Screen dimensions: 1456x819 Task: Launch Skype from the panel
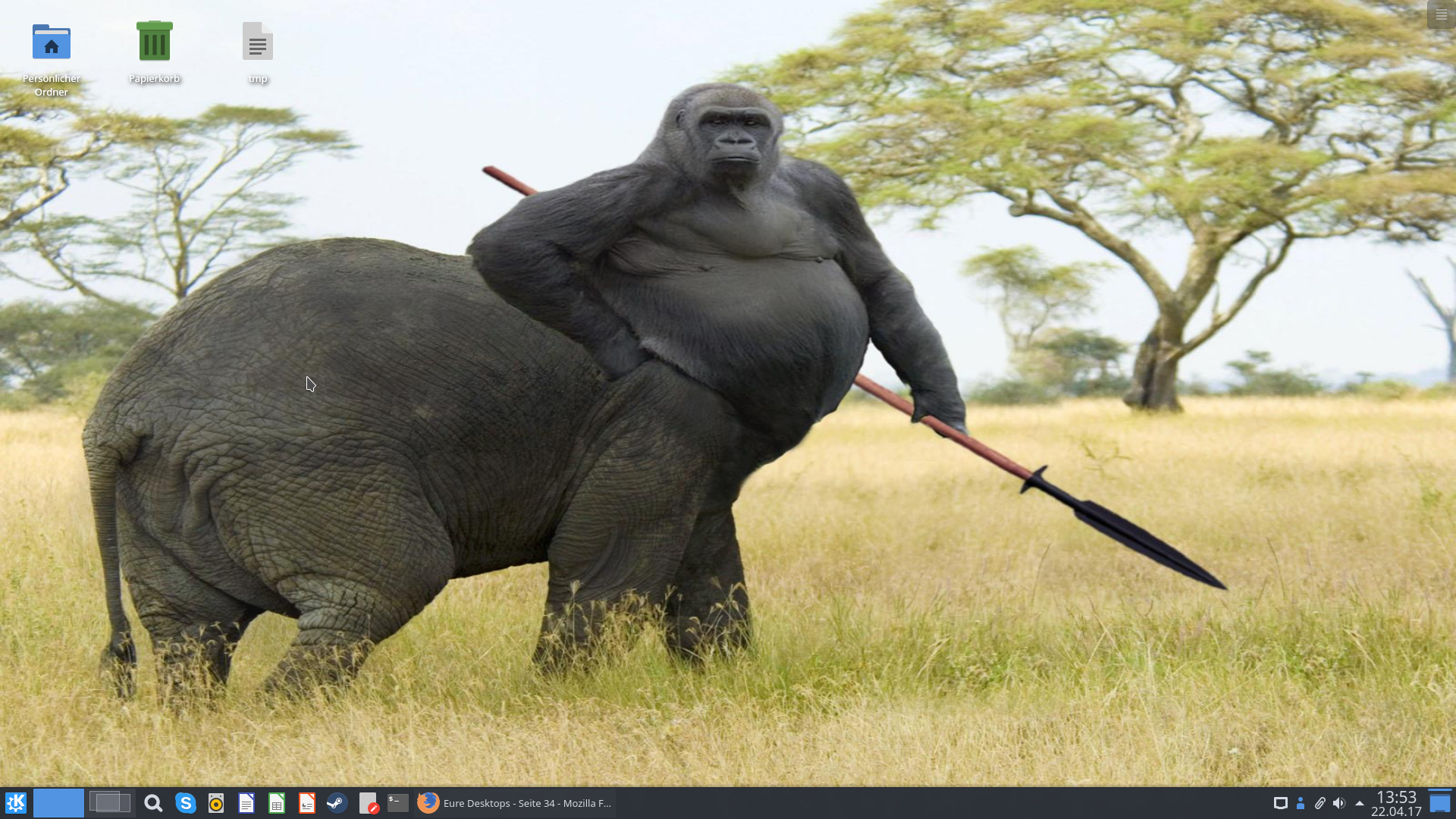[185, 803]
